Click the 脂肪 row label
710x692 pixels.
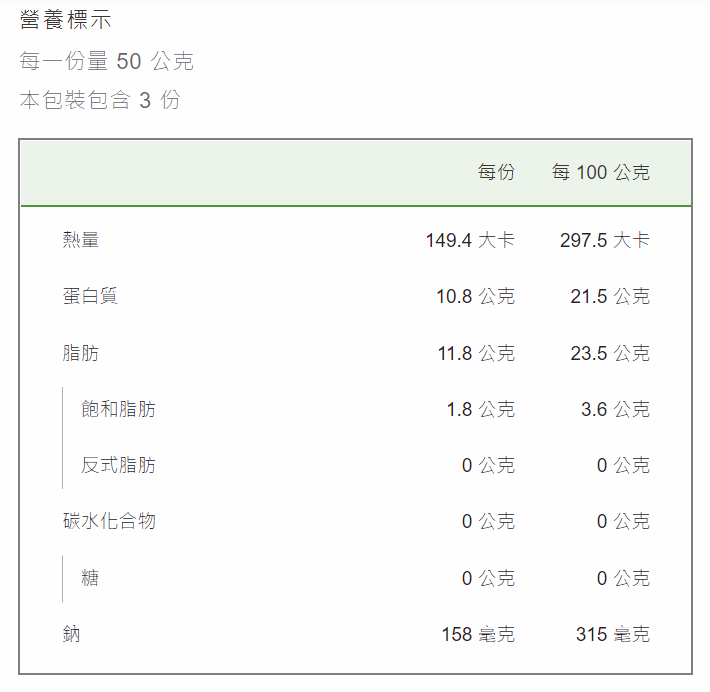click(81, 353)
